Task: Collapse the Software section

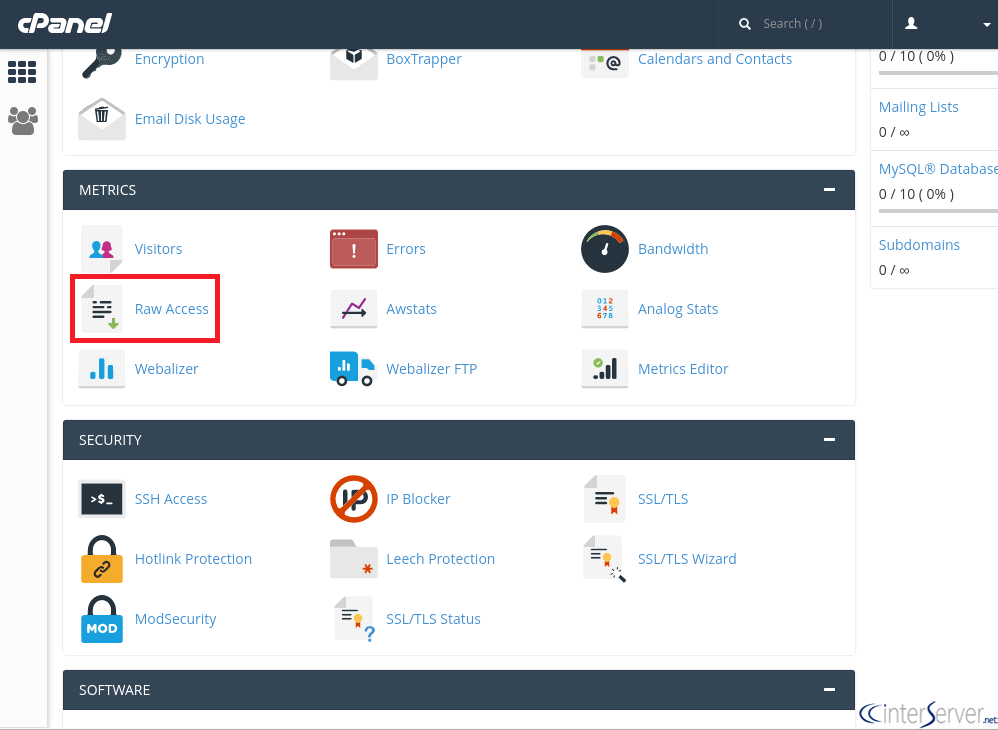Action: [829, 690]
